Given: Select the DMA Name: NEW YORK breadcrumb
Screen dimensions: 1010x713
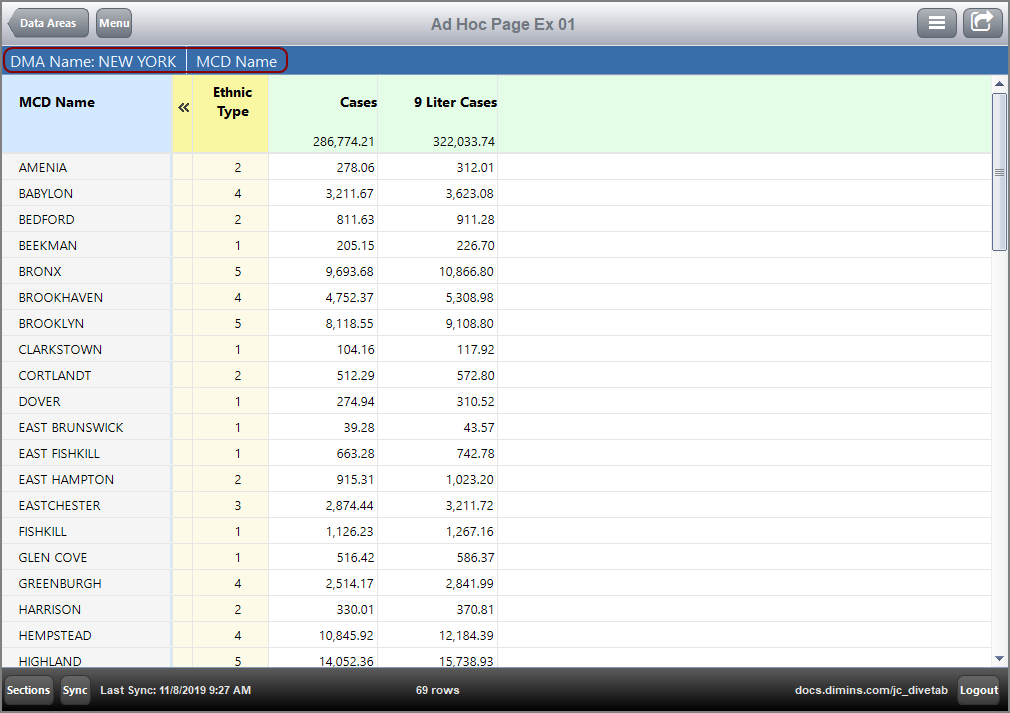Looking at the screenshot, I should [93, 61].
